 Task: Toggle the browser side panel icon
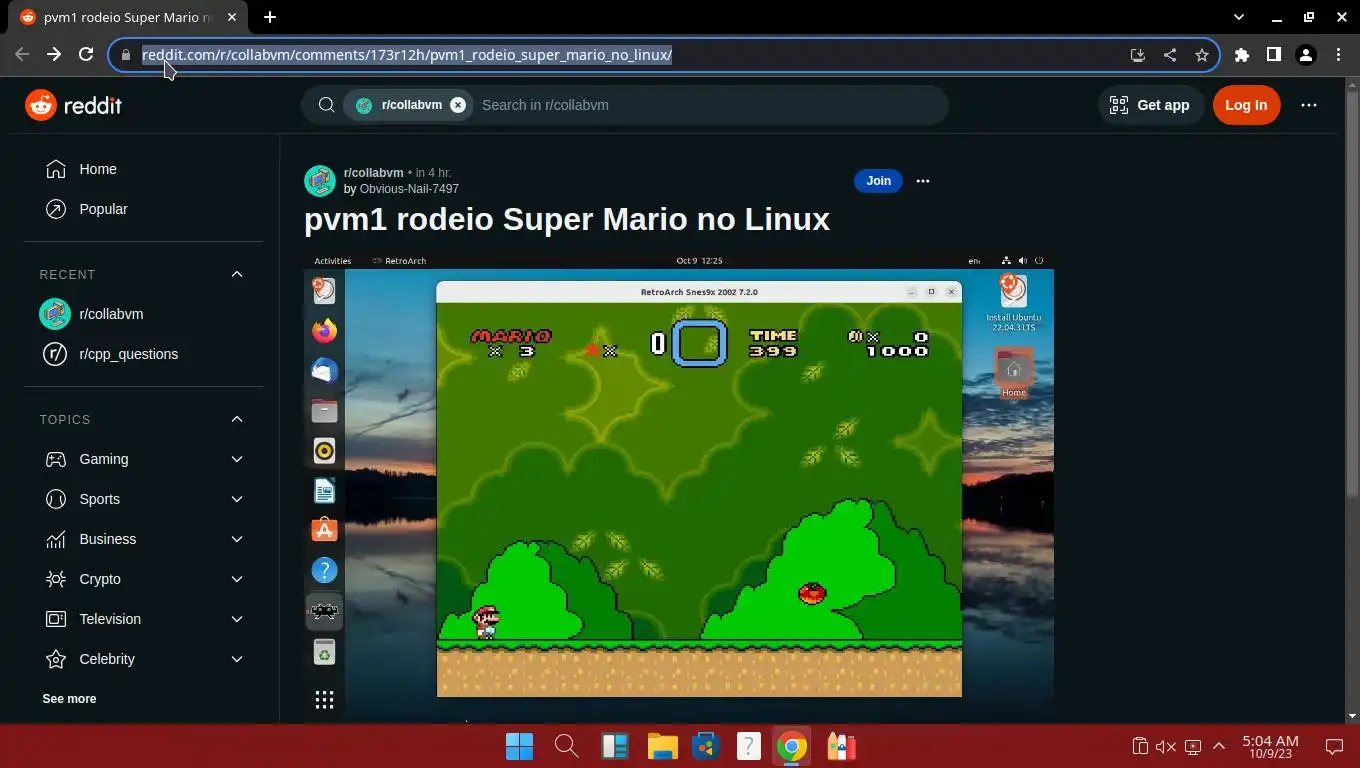point(1274,55)
